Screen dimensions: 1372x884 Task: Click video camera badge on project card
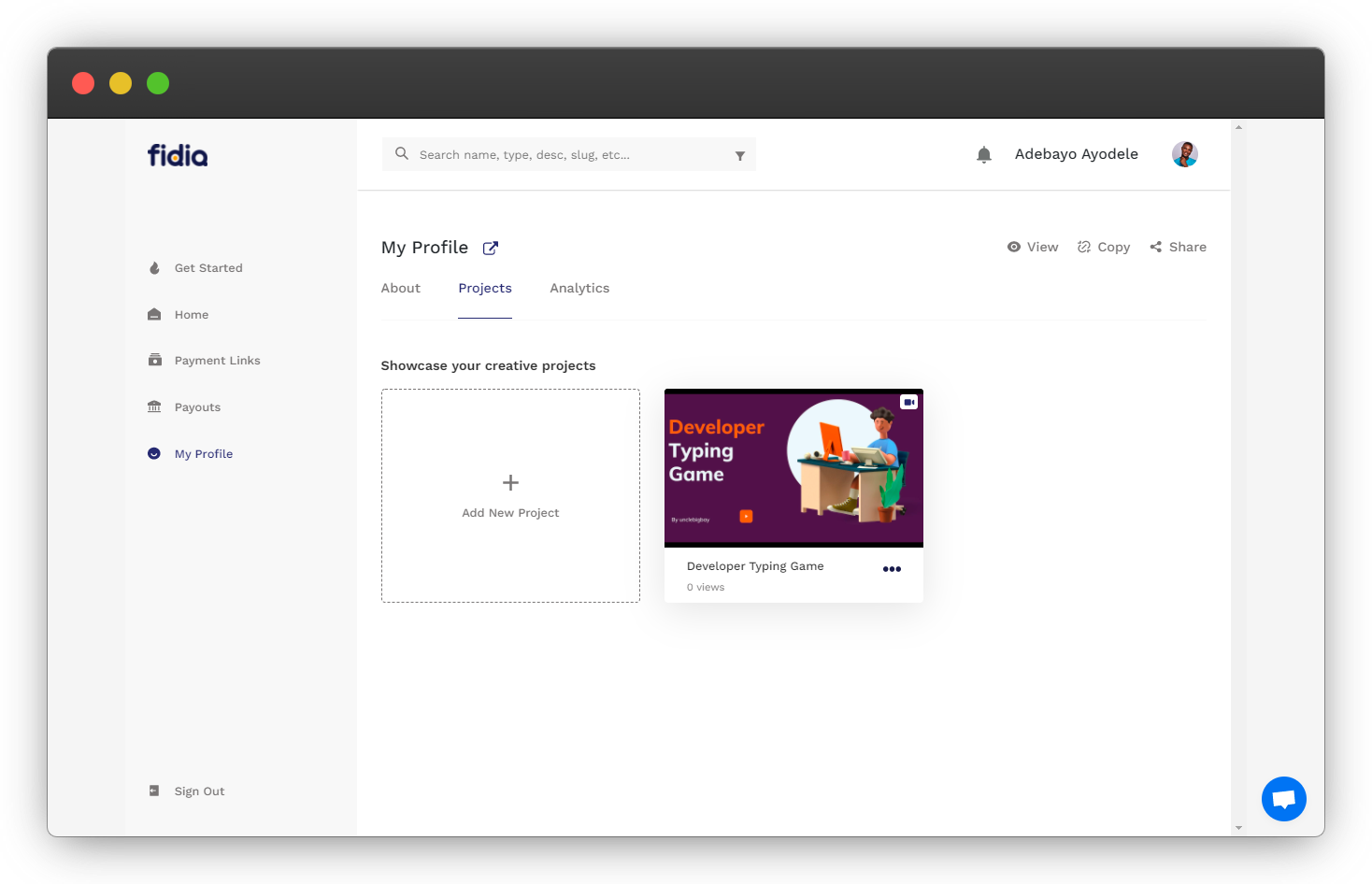(909, 402)
